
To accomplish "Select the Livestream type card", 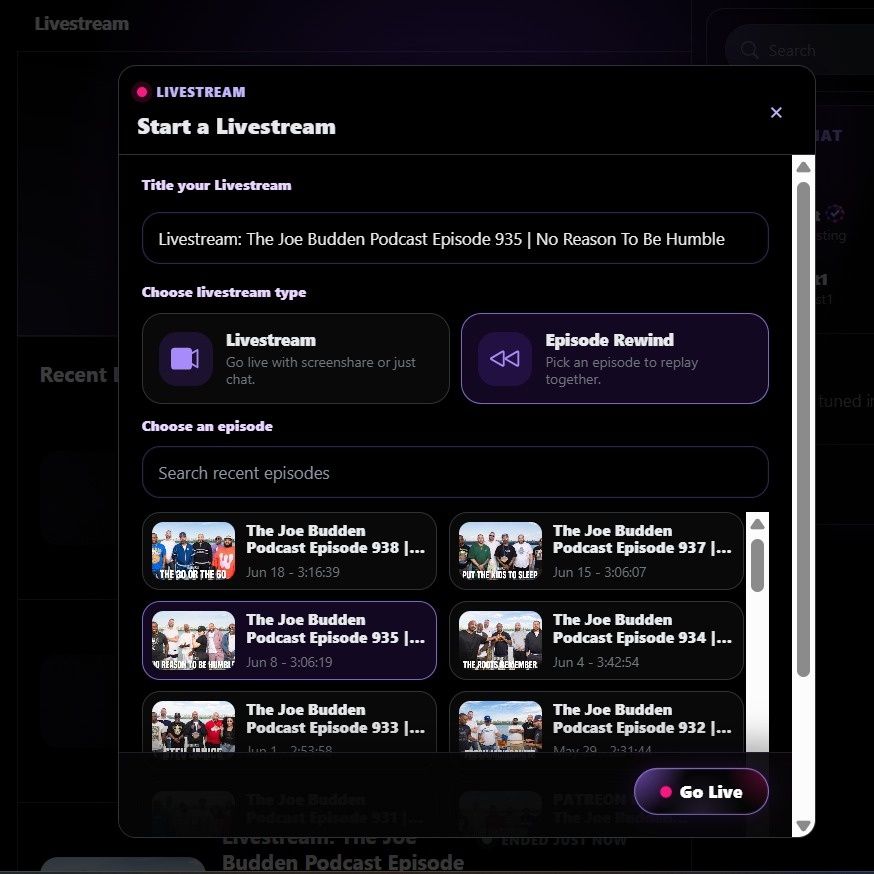I will click(x=295, y=358).
